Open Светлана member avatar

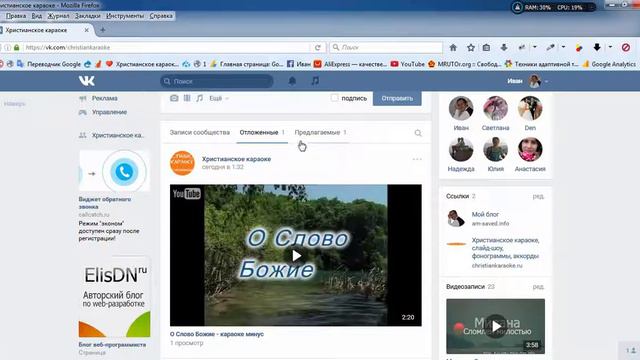tap(496, 109)
